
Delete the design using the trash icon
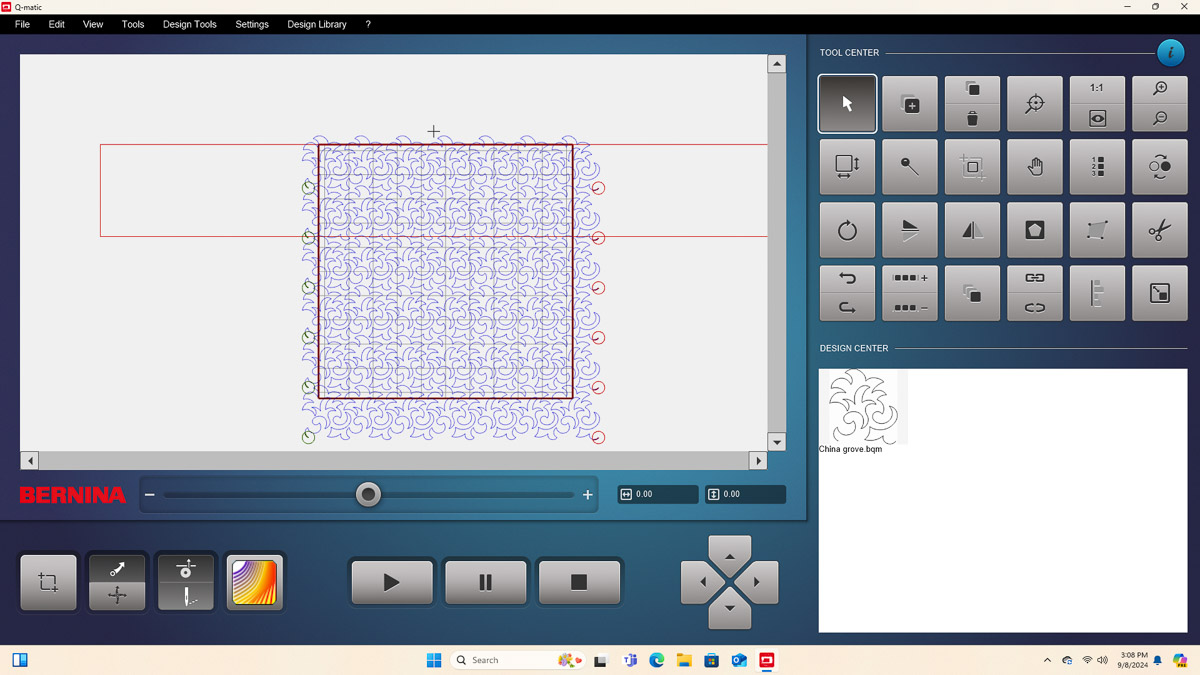(972, 118)
